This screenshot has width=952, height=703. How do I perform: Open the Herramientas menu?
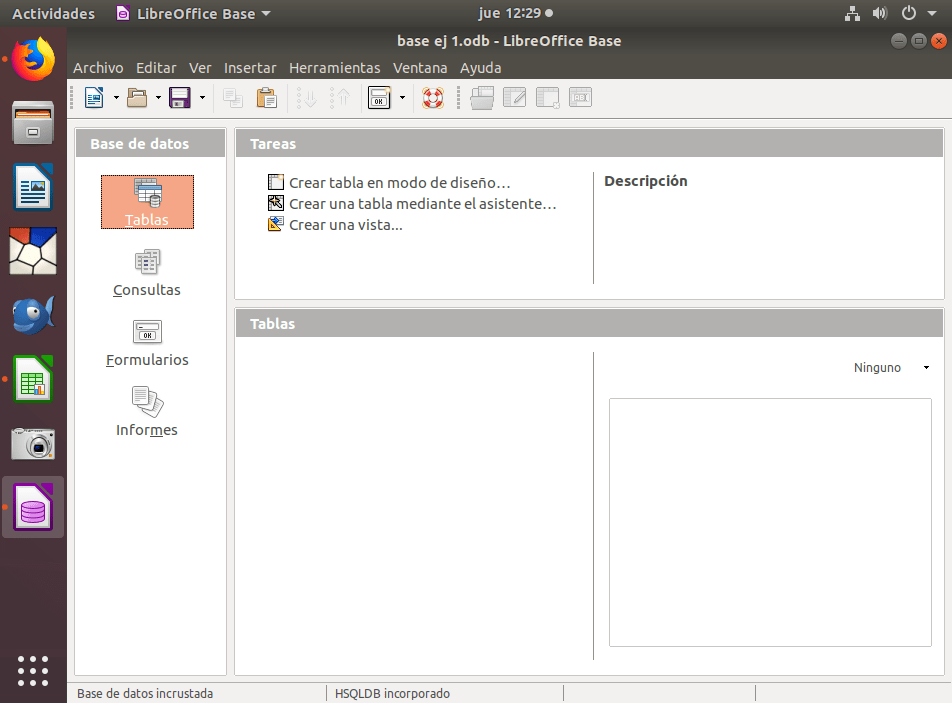[x=334, y=68]
